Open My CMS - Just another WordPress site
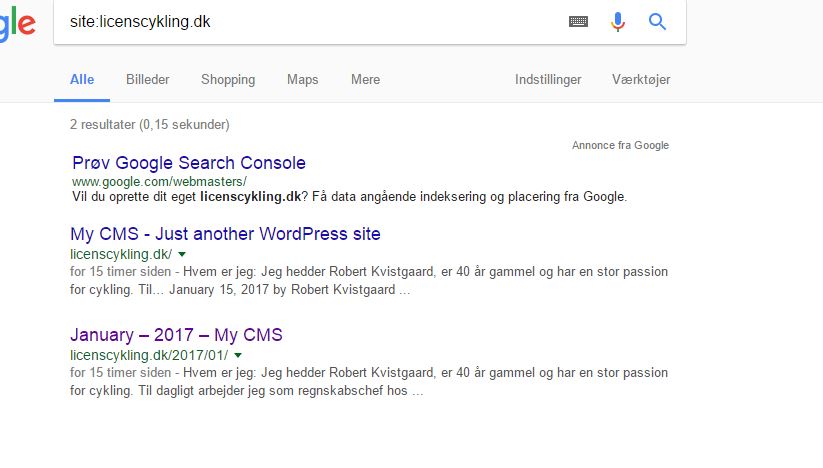The width and height of the screenshot is (823, 468). pyautogui.click(x=225, y=233)
